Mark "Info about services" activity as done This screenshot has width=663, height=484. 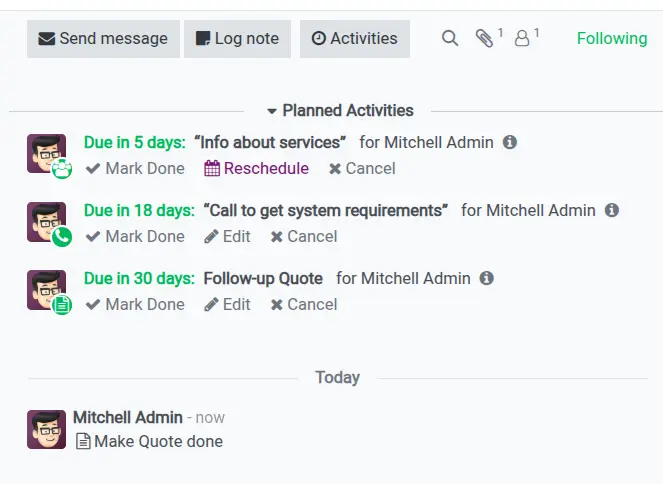coord(135,168)
